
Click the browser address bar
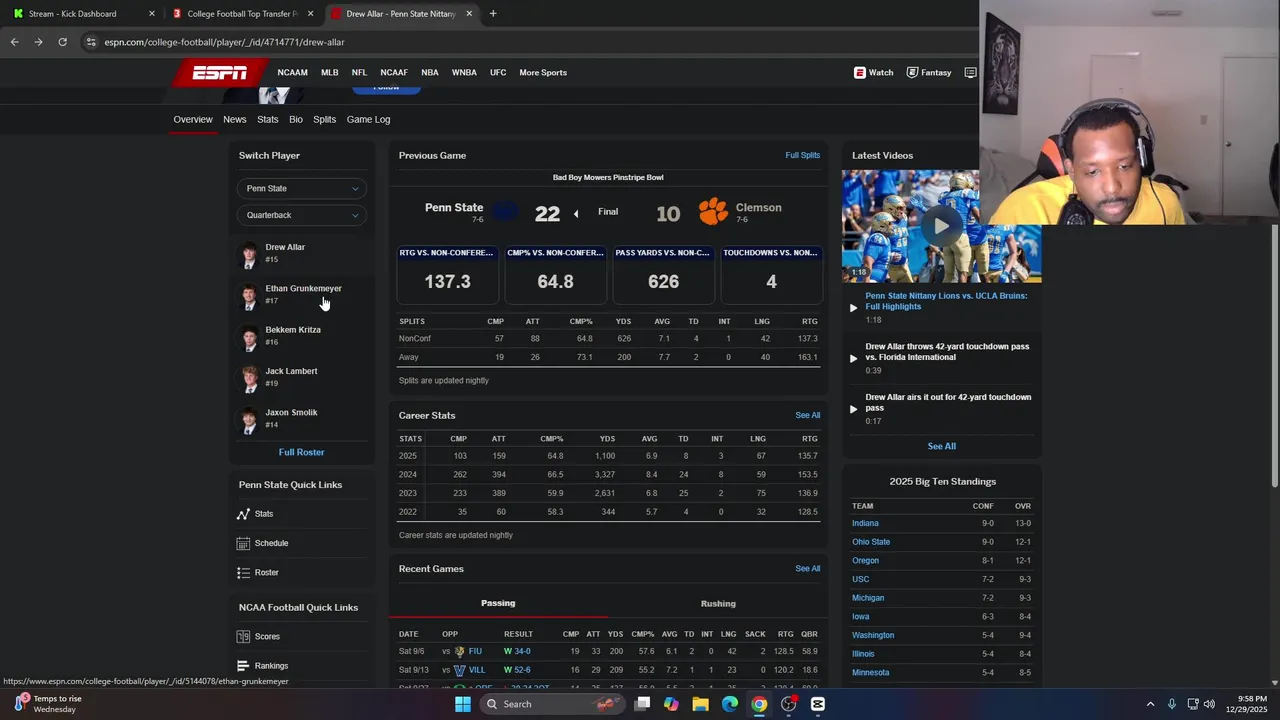click(520, 42)
